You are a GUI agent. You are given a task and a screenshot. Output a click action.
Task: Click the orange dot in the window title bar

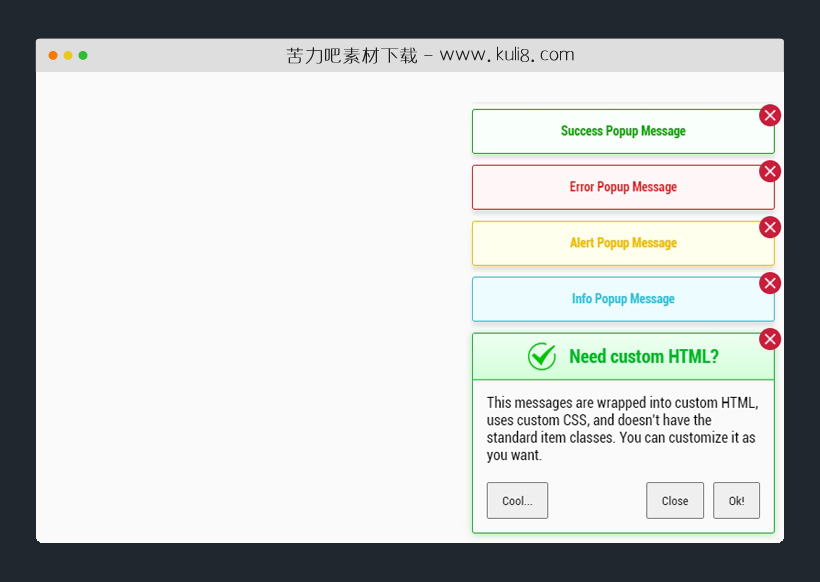point(53,56)
